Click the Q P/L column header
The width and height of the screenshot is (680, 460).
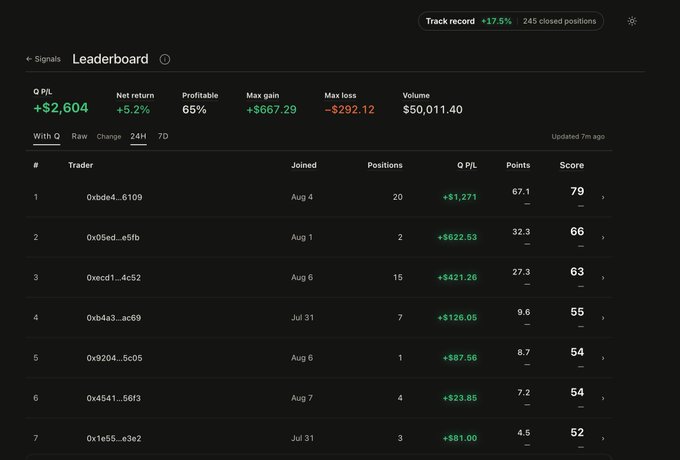click(467, 165)
